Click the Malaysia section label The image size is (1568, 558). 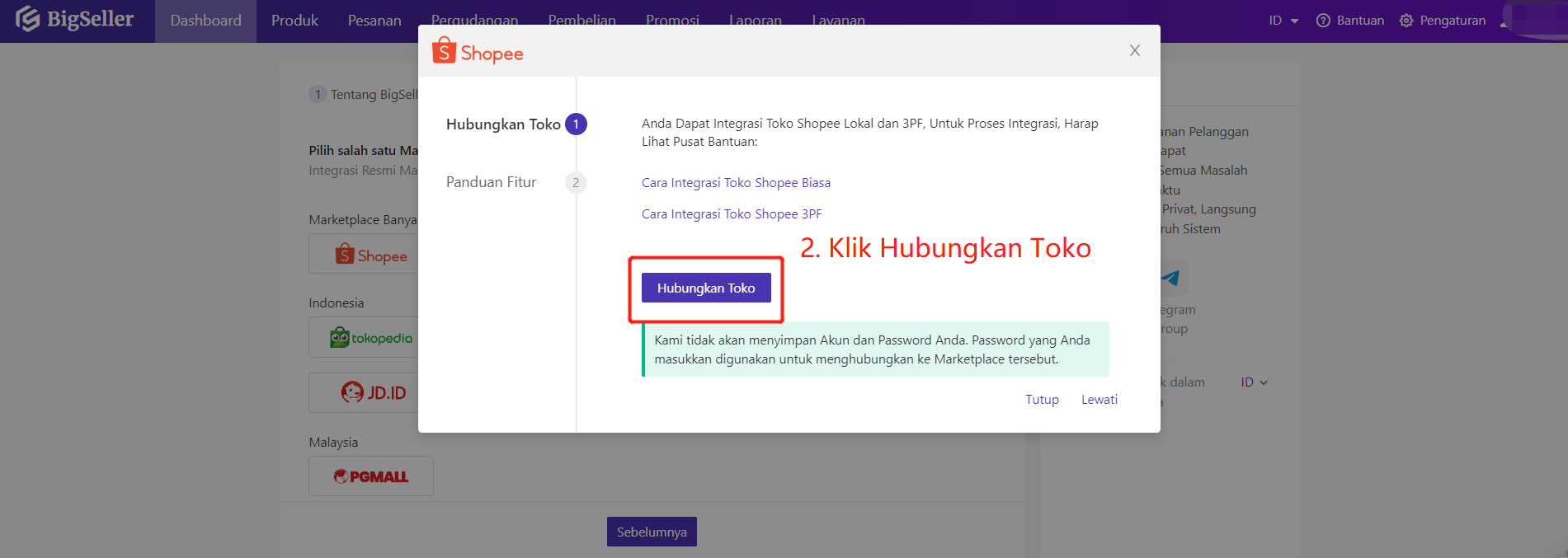pos(333,443)
